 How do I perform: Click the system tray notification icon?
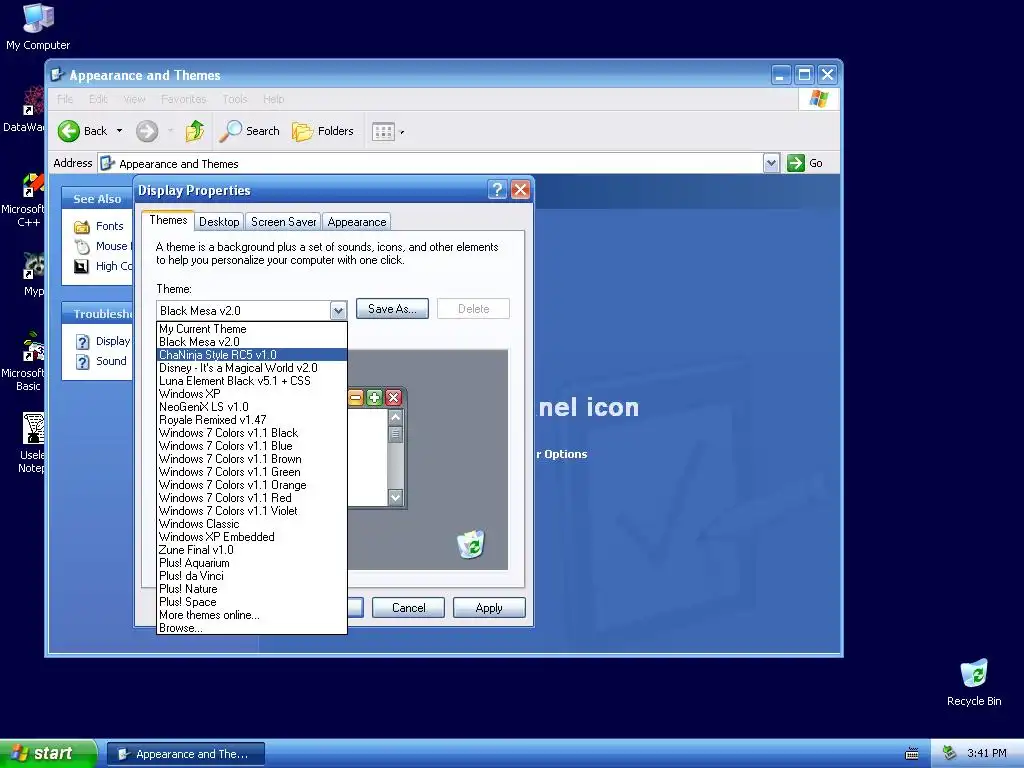click(950, 753)
